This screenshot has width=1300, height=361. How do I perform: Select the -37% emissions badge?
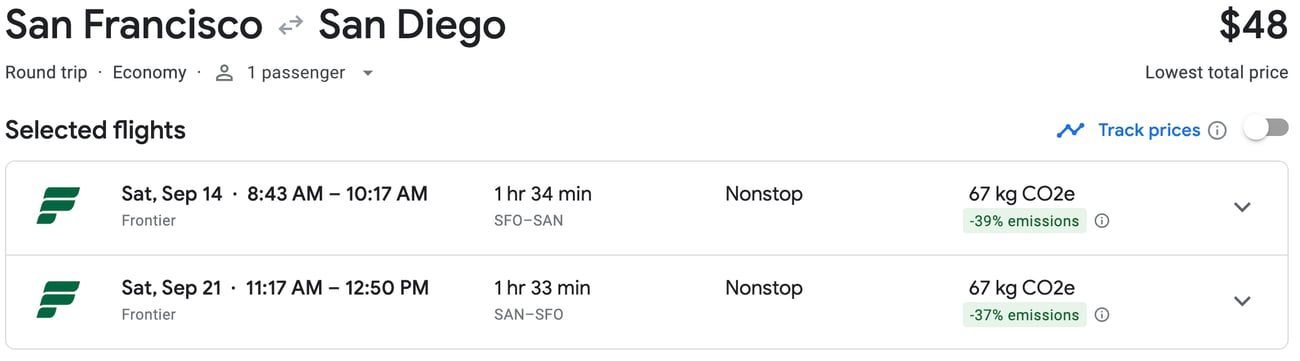[x=1024, y=315]
